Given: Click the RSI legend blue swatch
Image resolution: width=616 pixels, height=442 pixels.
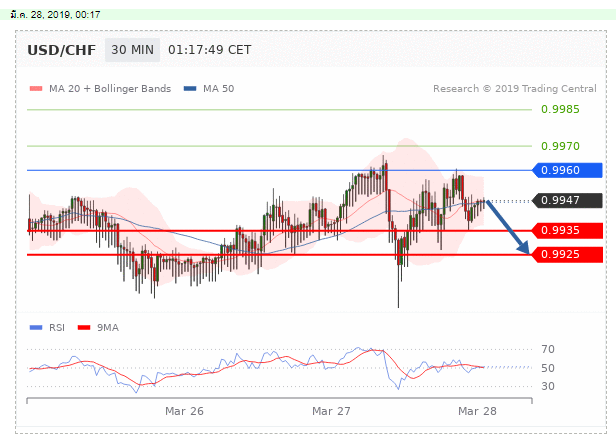Looking at the screenshot, I should click(36, 328).
